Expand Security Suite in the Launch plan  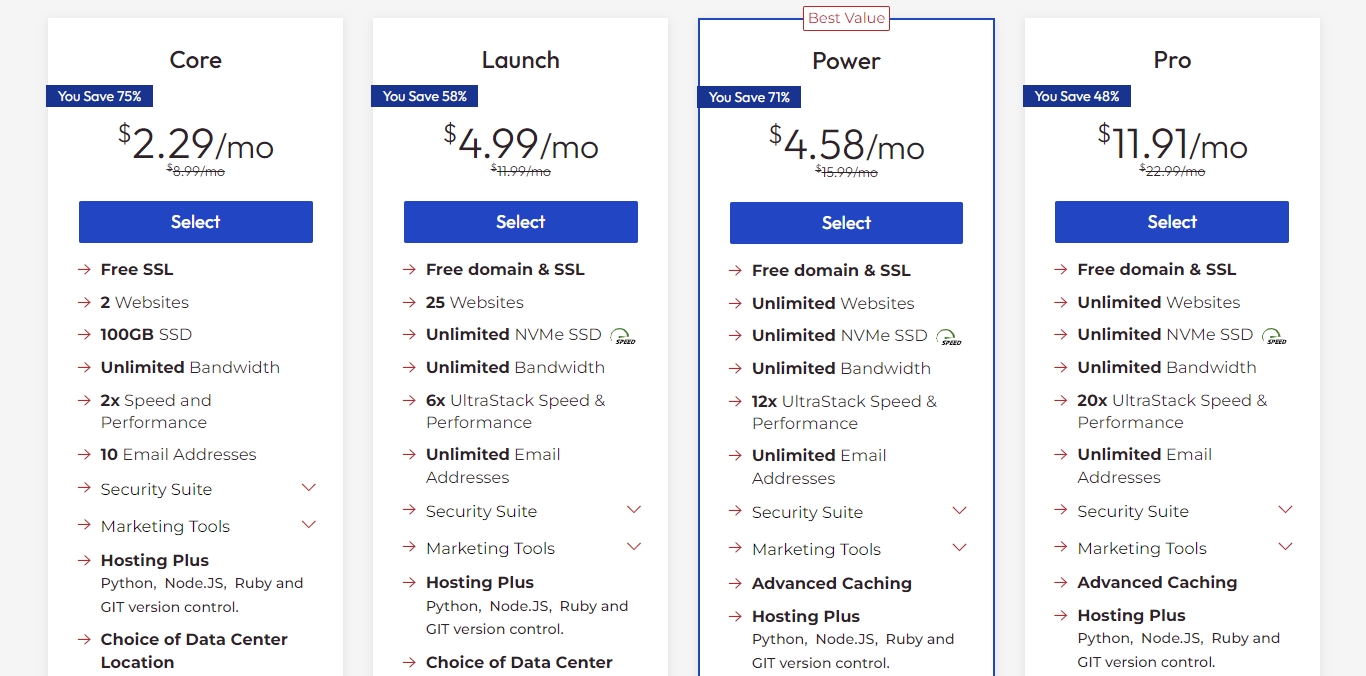point(634,510)
